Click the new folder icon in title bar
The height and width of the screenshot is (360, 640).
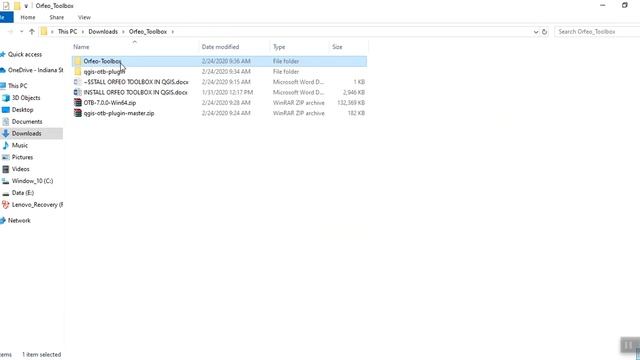coord(17,6)
